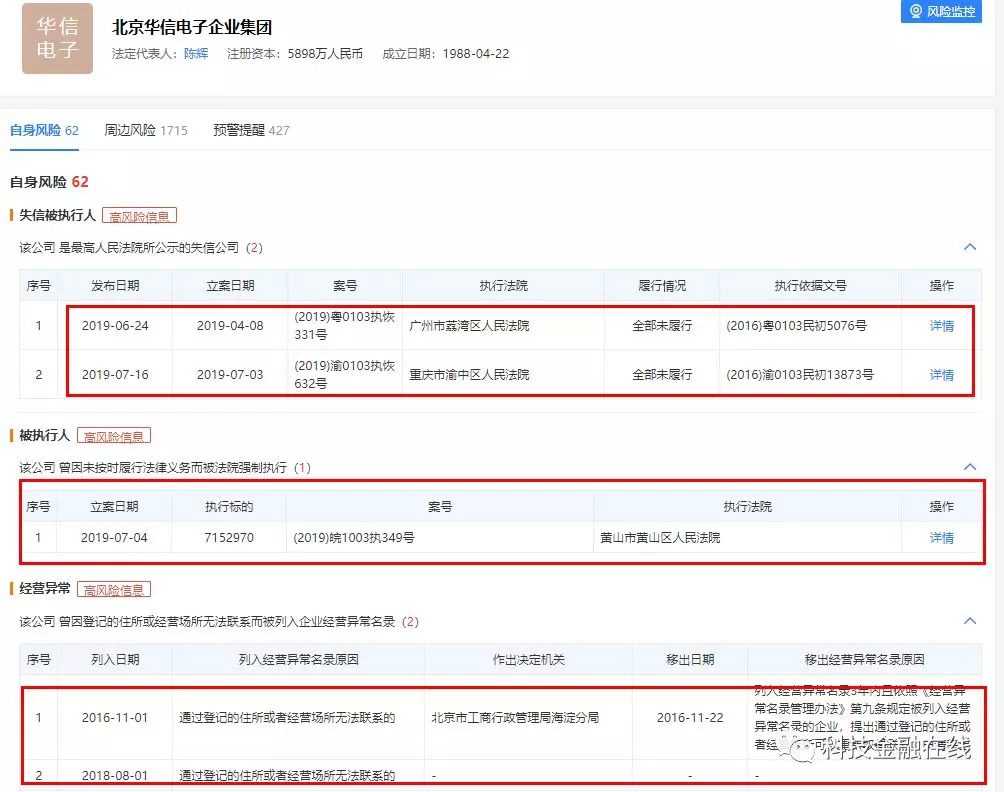Screen dimensions: 1004x792
Task: Collapse the 被执行人 section chevron
Action: tap(970, 467)
